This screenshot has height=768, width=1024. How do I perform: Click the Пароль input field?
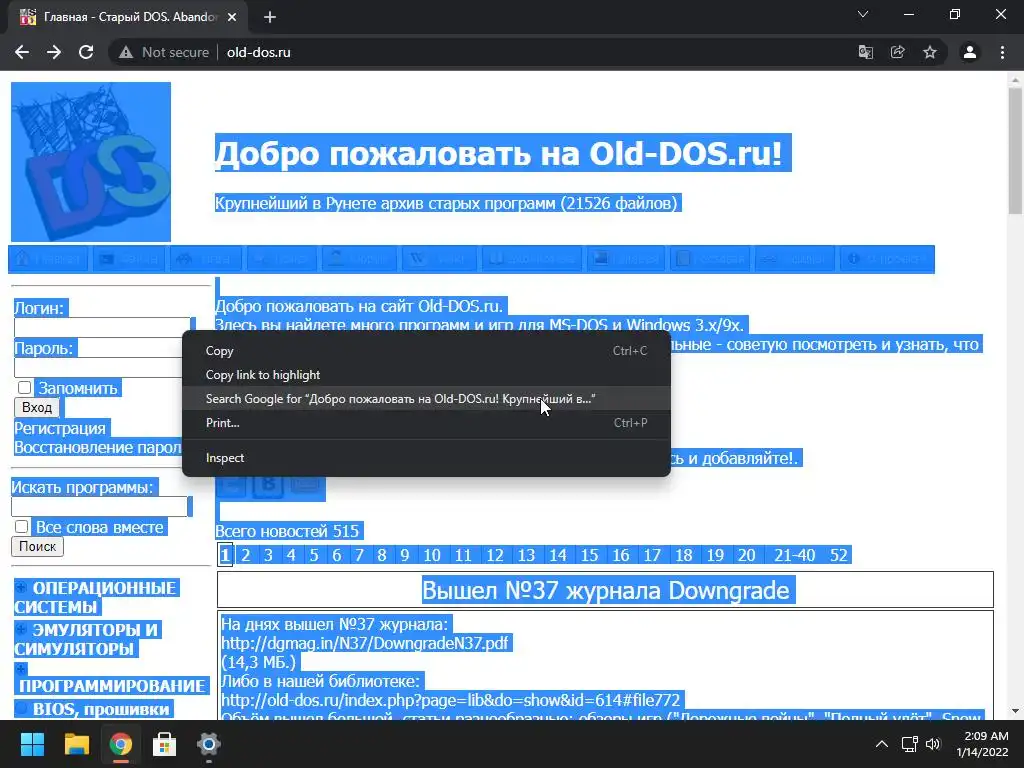[99, 368]
